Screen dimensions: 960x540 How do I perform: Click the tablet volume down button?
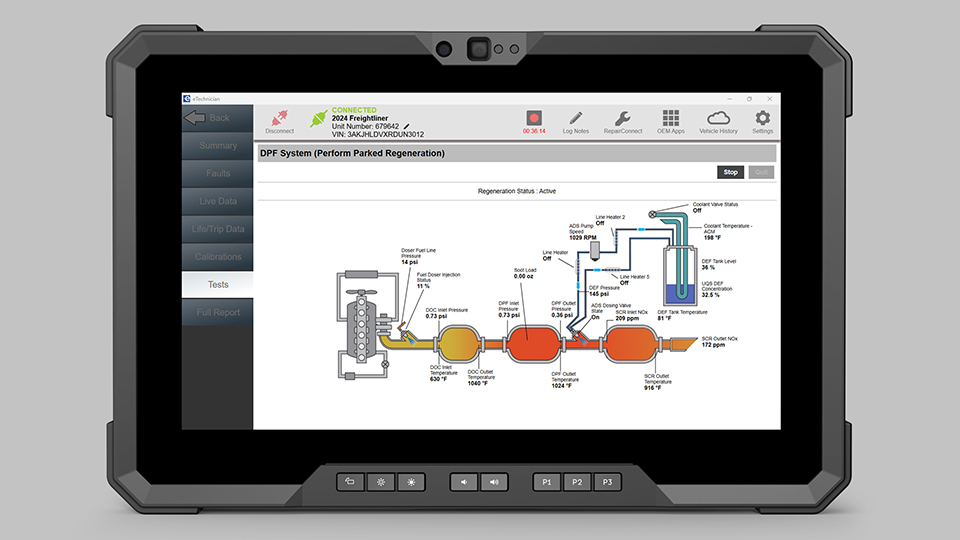464,482
